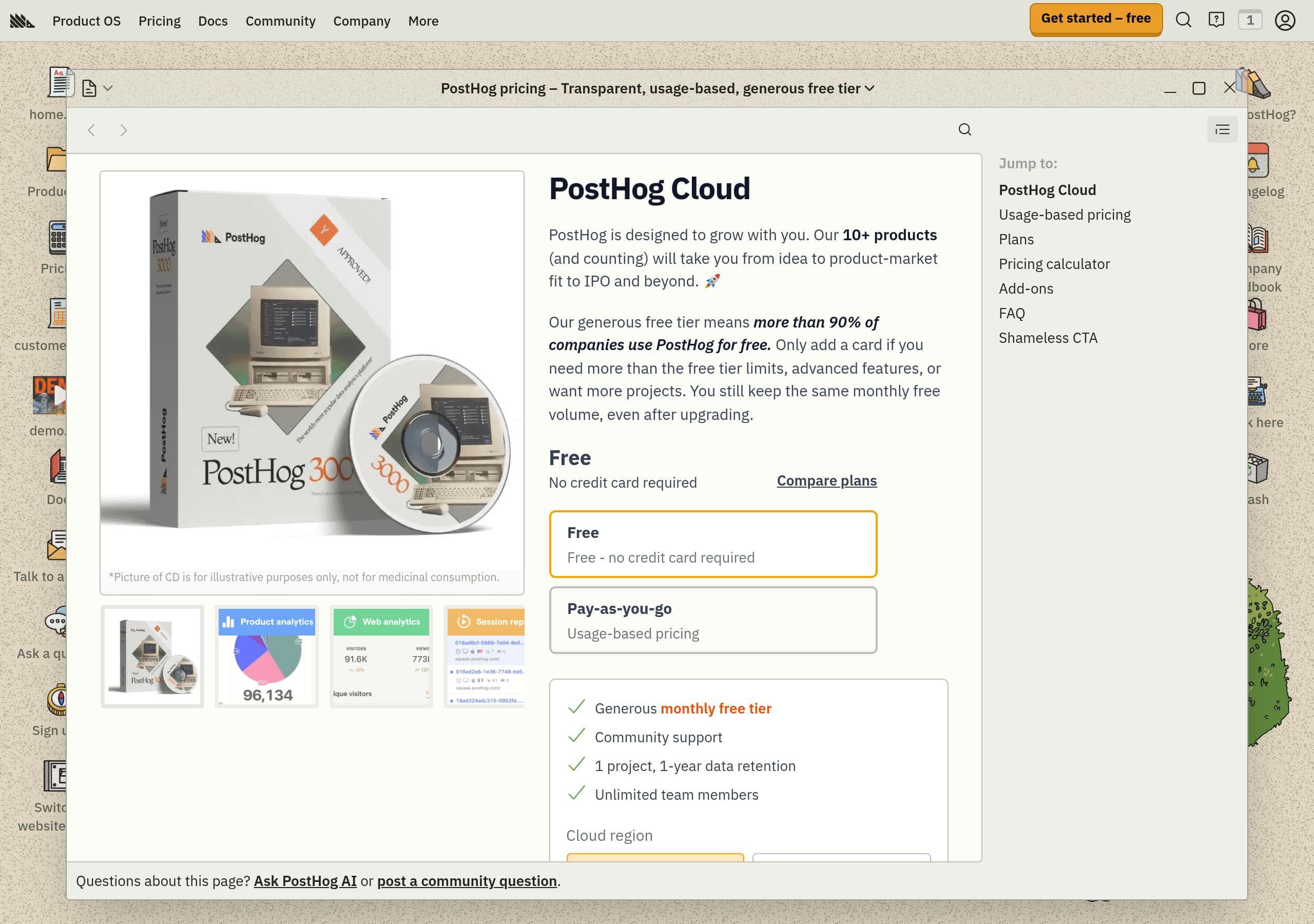Click Docs in the top navigation
Image resolution: width=1314 pixels, height=924 pixels.
tap(213, 21)
